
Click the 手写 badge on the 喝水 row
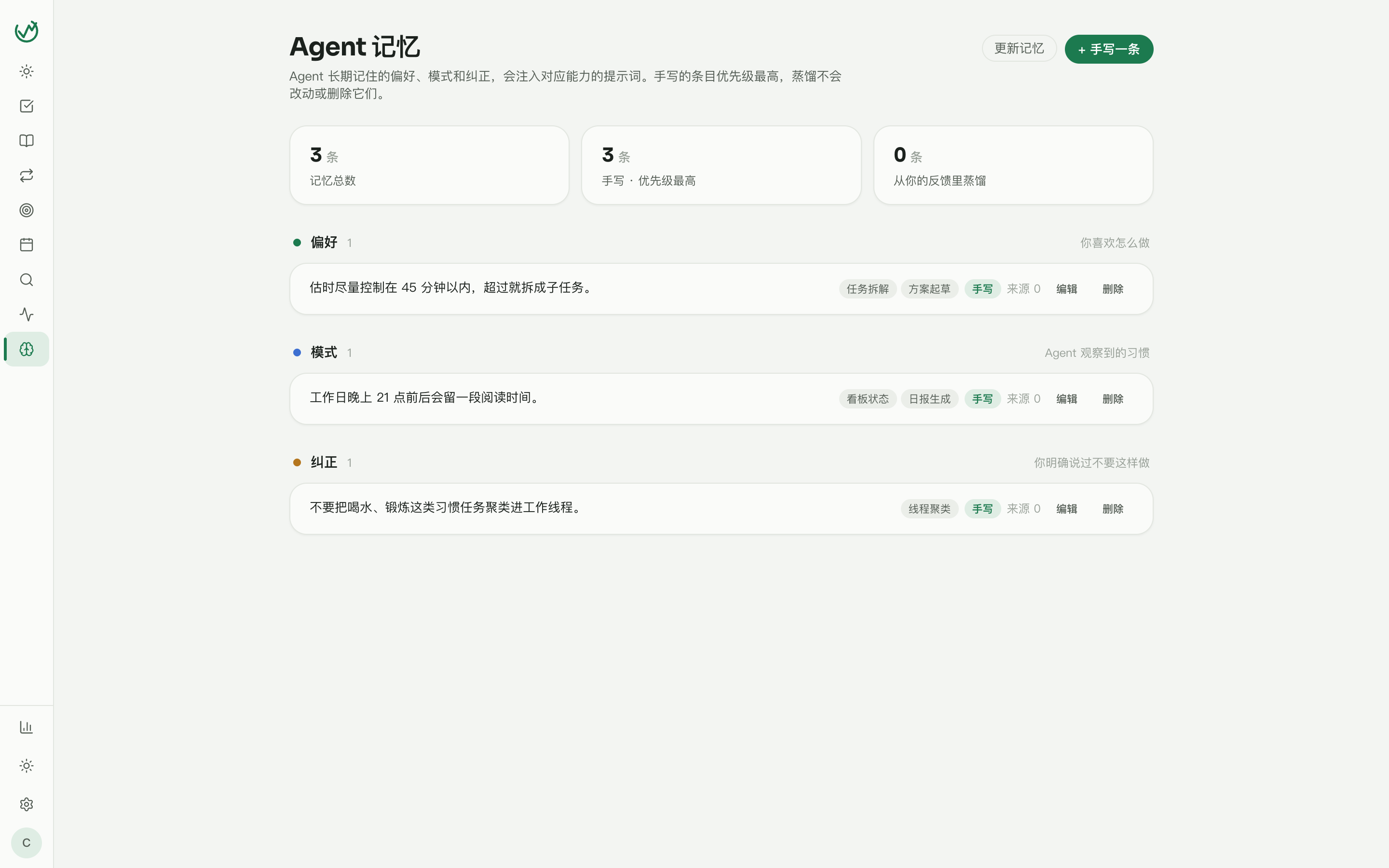pos(982,509)
